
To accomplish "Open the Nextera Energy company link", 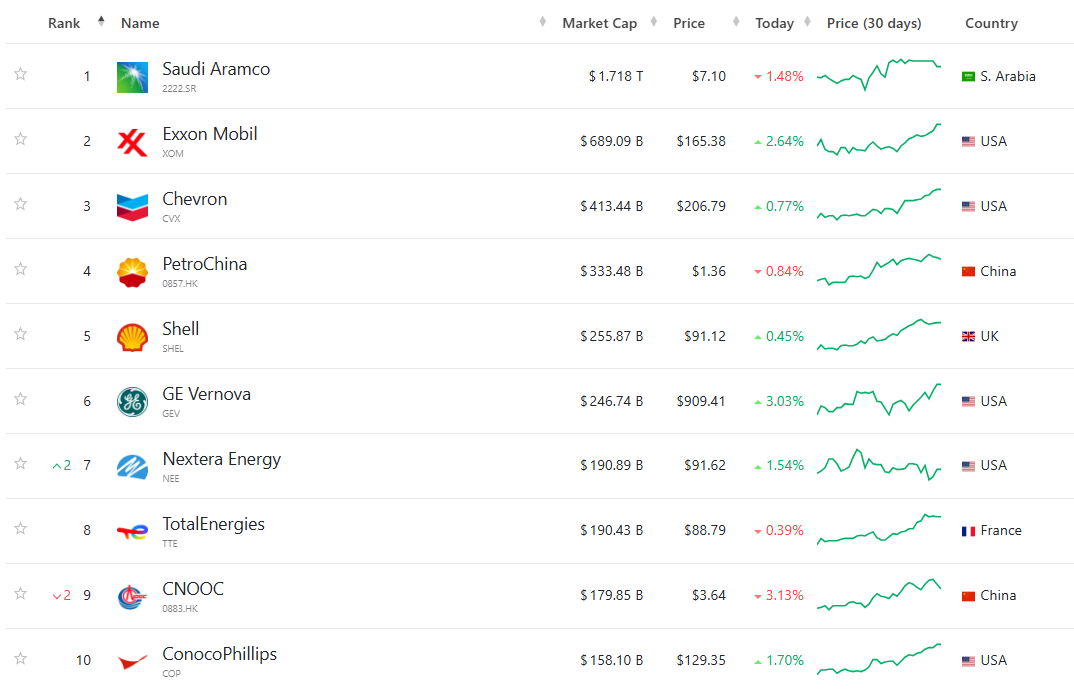I will click(x=221, y=459).
